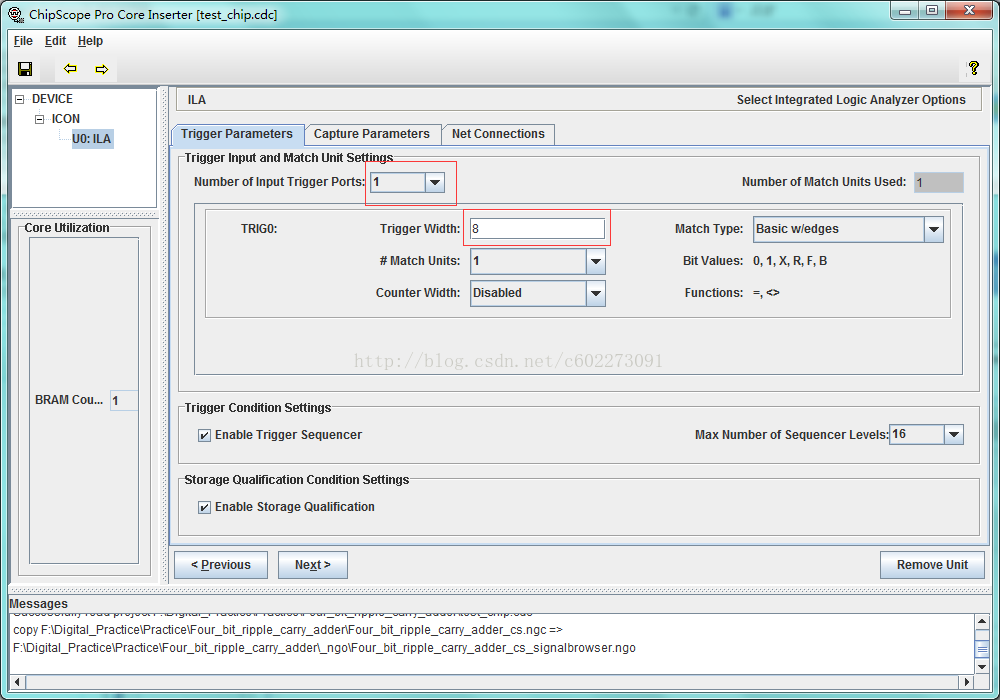Open the # Match Units dropdown

pyautogui.click(x=596, y=261)
